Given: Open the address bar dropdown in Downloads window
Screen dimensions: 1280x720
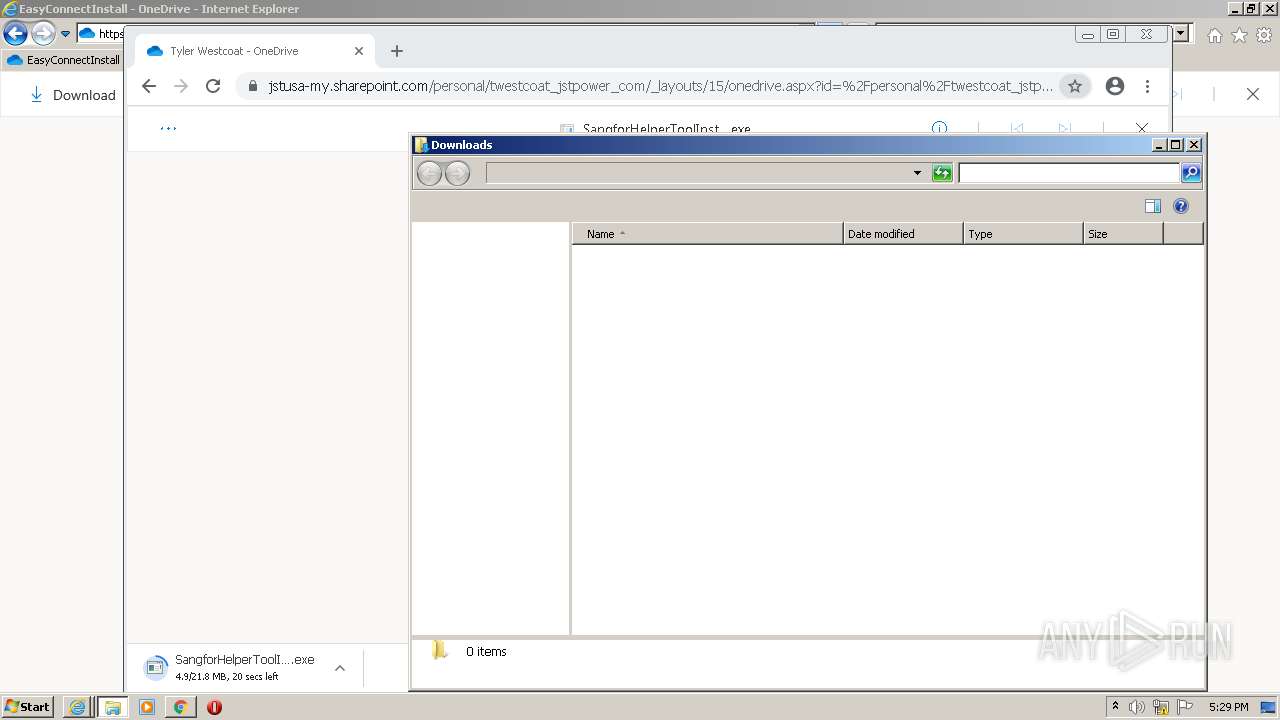Looking at the screenshot, I should 917,173.
